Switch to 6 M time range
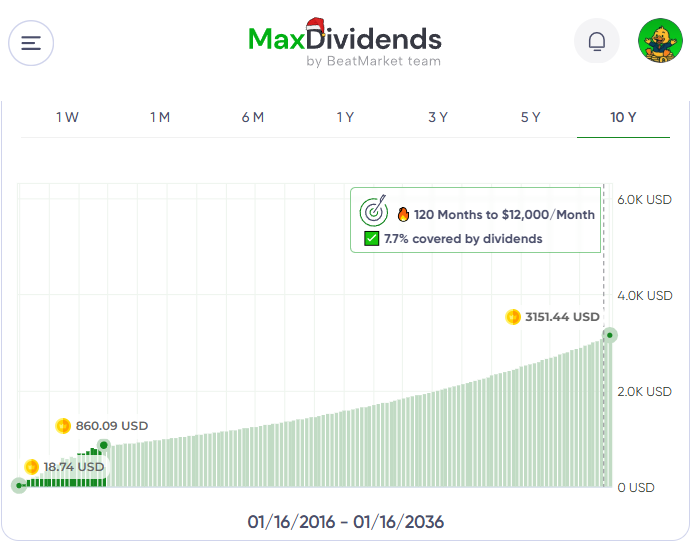 point(253,117)
